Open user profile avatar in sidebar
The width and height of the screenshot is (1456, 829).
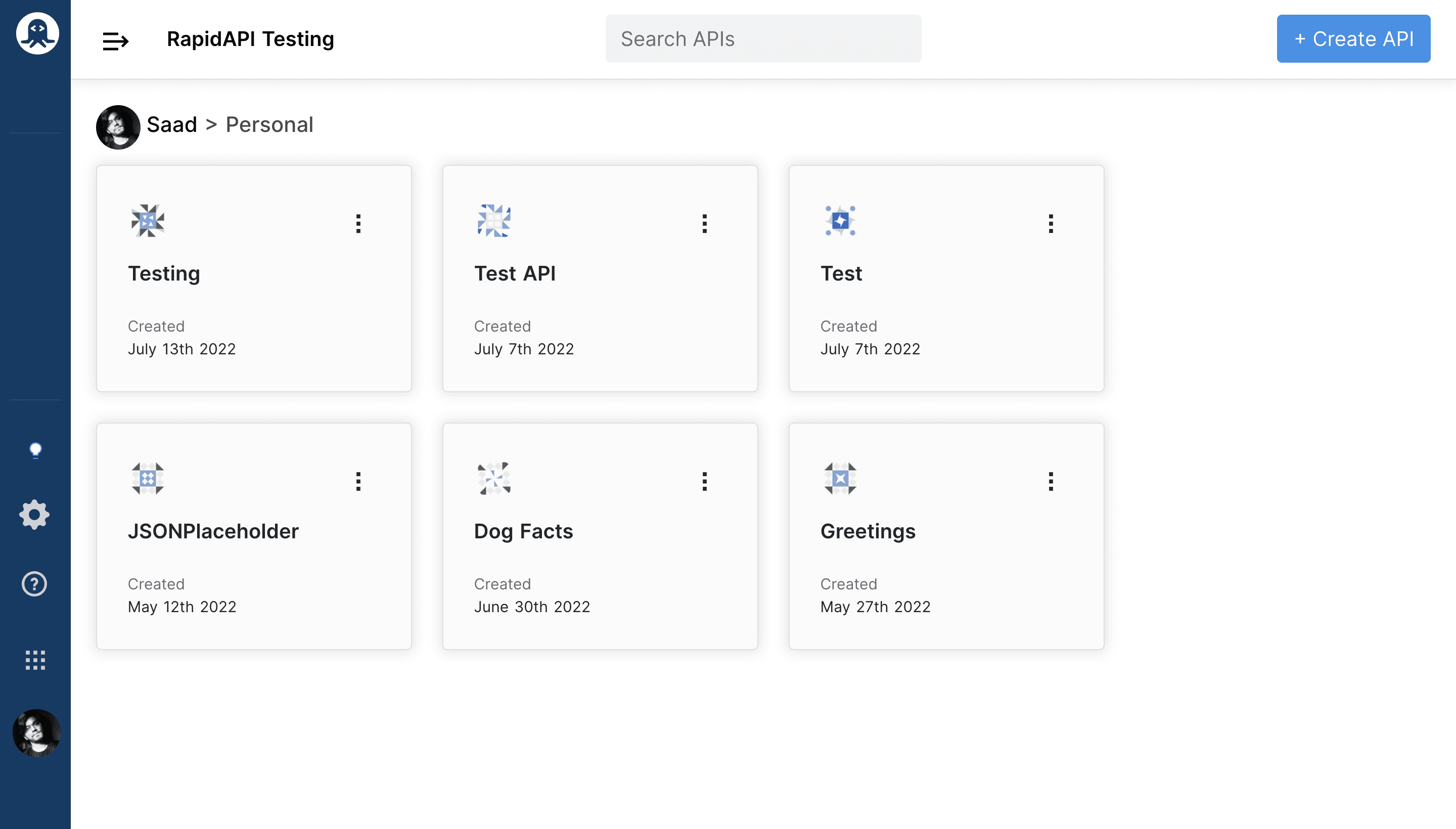coord(36,733)
